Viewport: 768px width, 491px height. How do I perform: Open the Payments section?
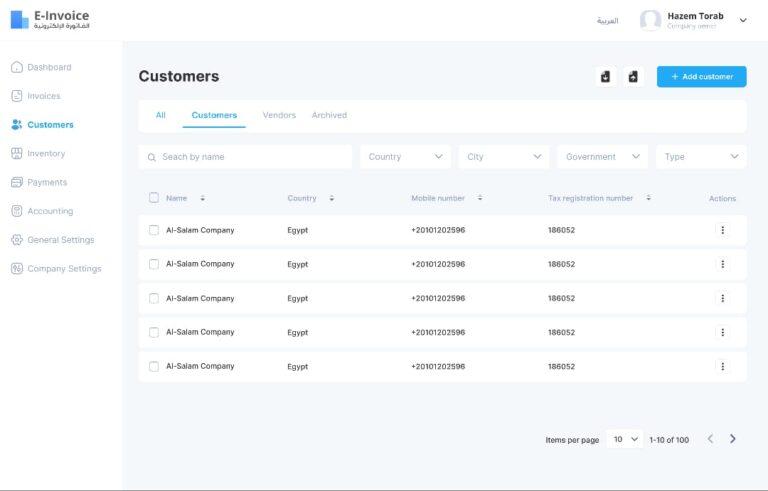pyautogui.click(x=46, y=183)
